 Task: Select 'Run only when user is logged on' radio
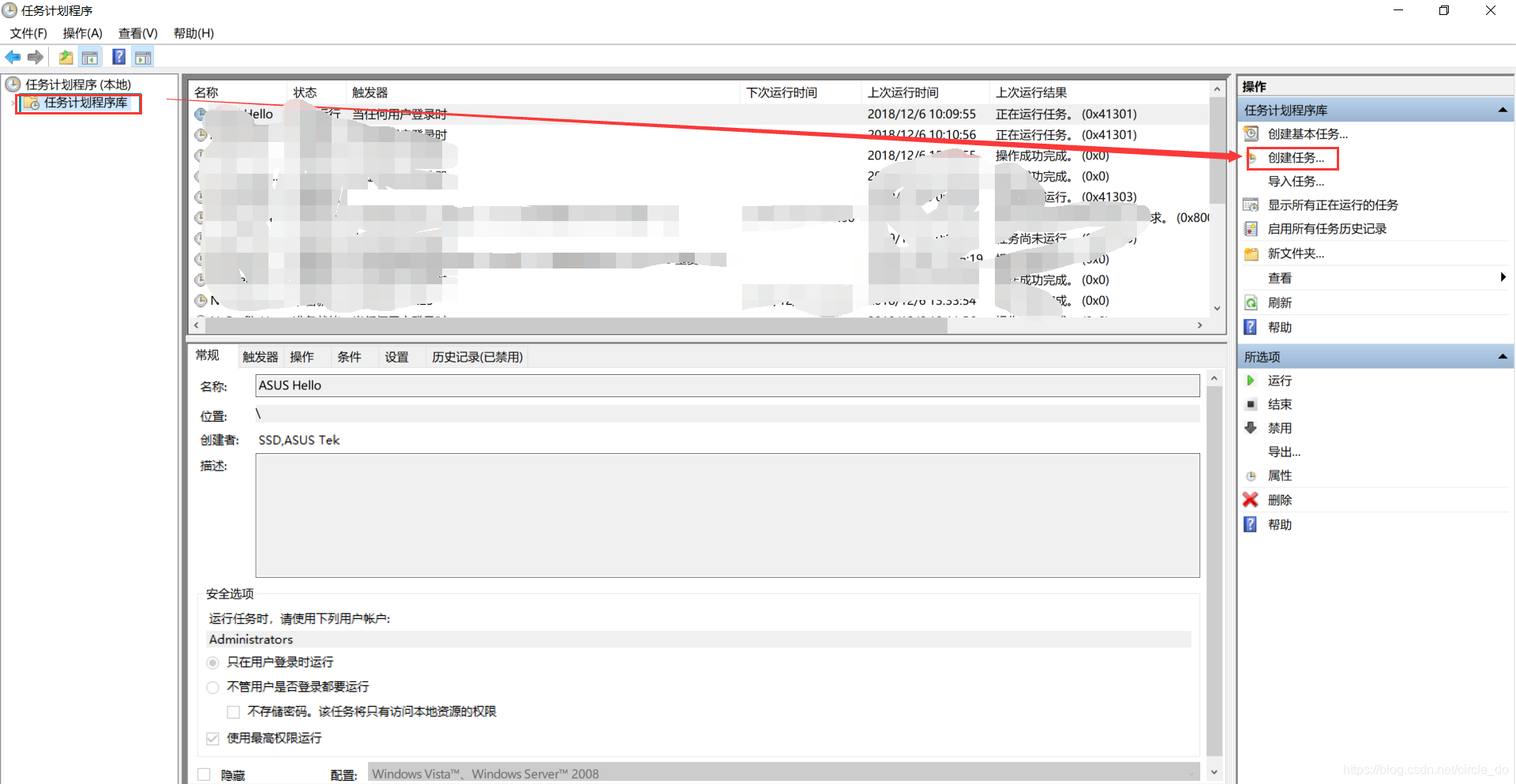tap(212, 662)
